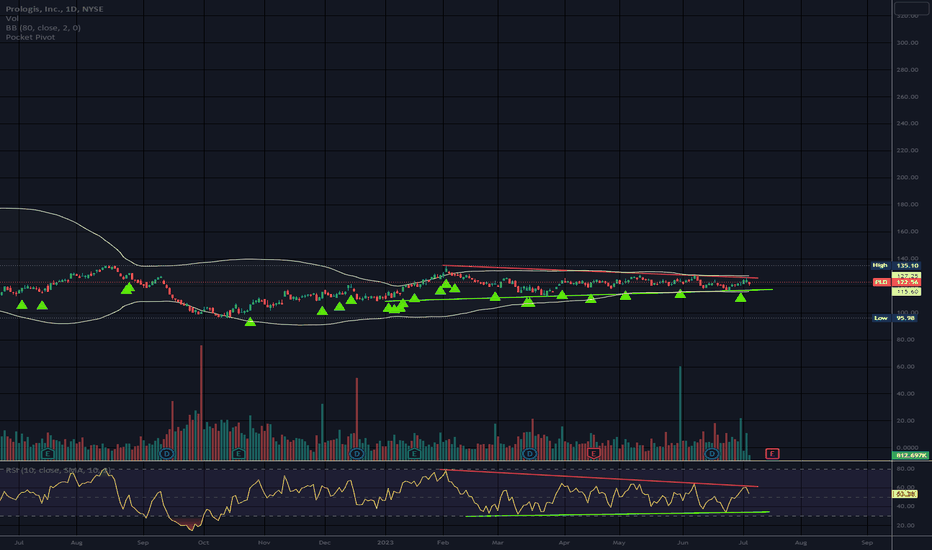Image resolution: width=932 pixels, height=550 pixels.
Task: Select the Prologis, Inc. symbol legend
Action: point(55,9)
